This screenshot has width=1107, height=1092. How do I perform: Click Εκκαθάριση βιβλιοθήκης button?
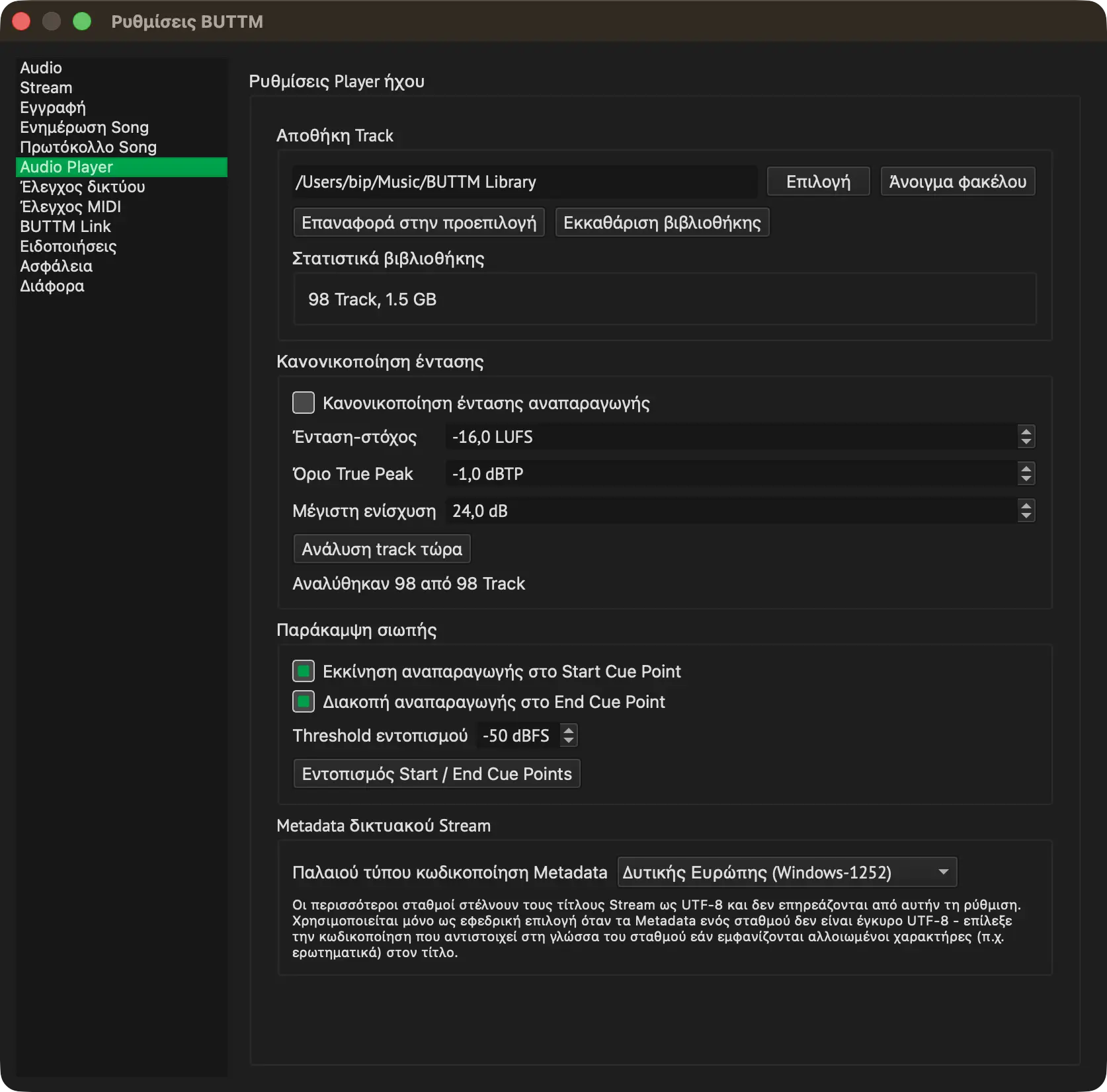[662, 223]
